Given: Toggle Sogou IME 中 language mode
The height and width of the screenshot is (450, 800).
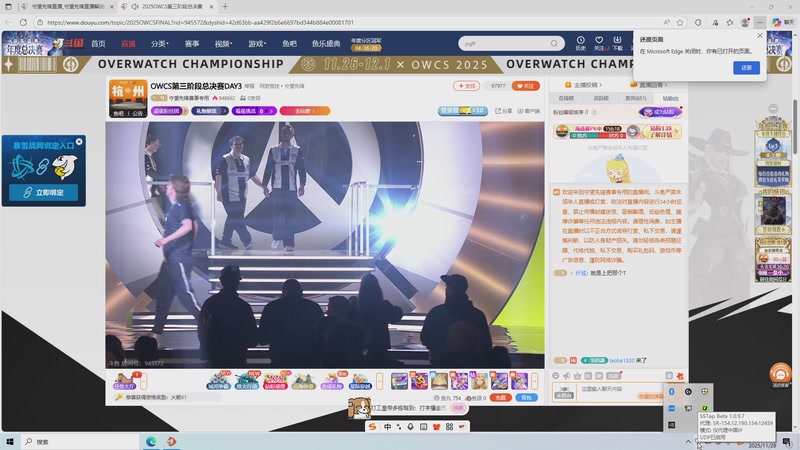Looking at the screenshot, I should click(x=387, y=427).
